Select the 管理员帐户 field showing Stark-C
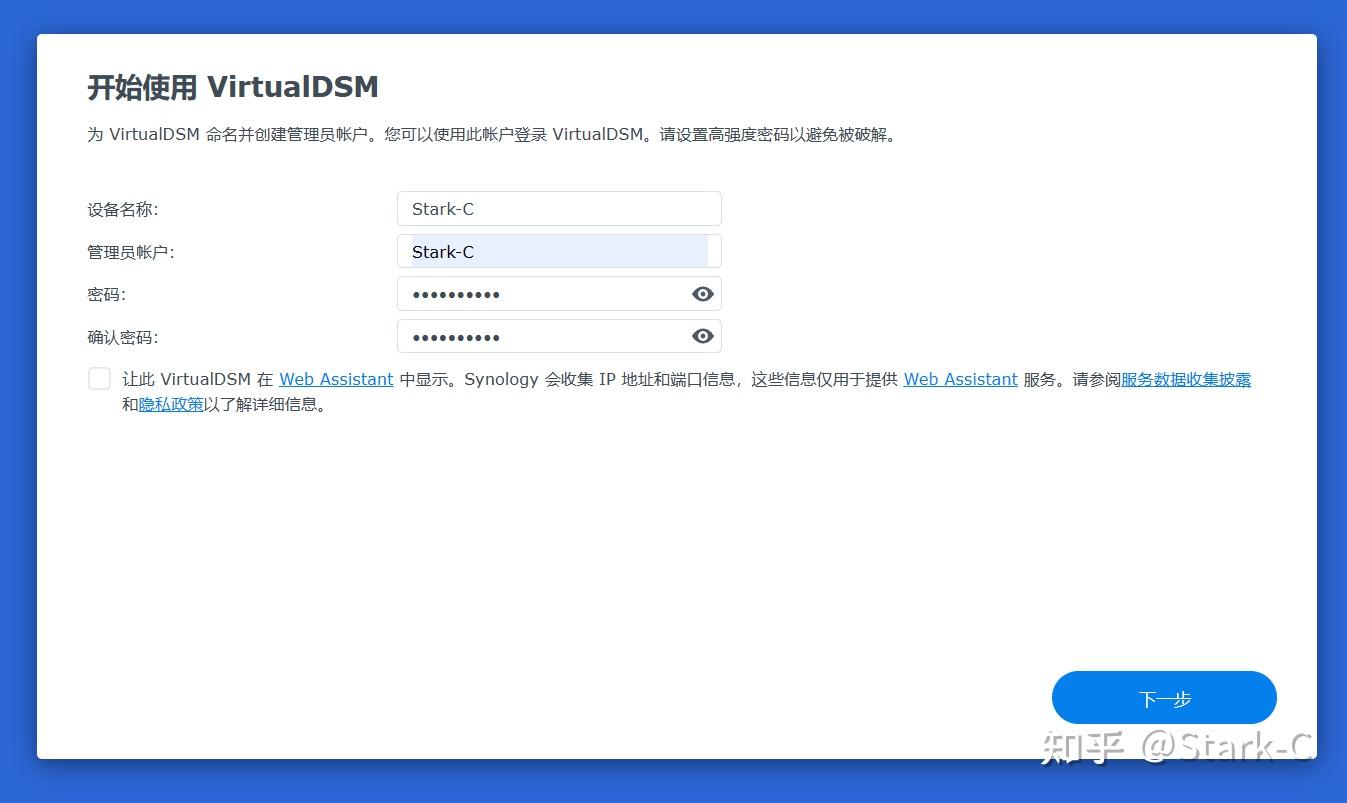Viewport: 1347px width, 803px height. tap(559, 251)
